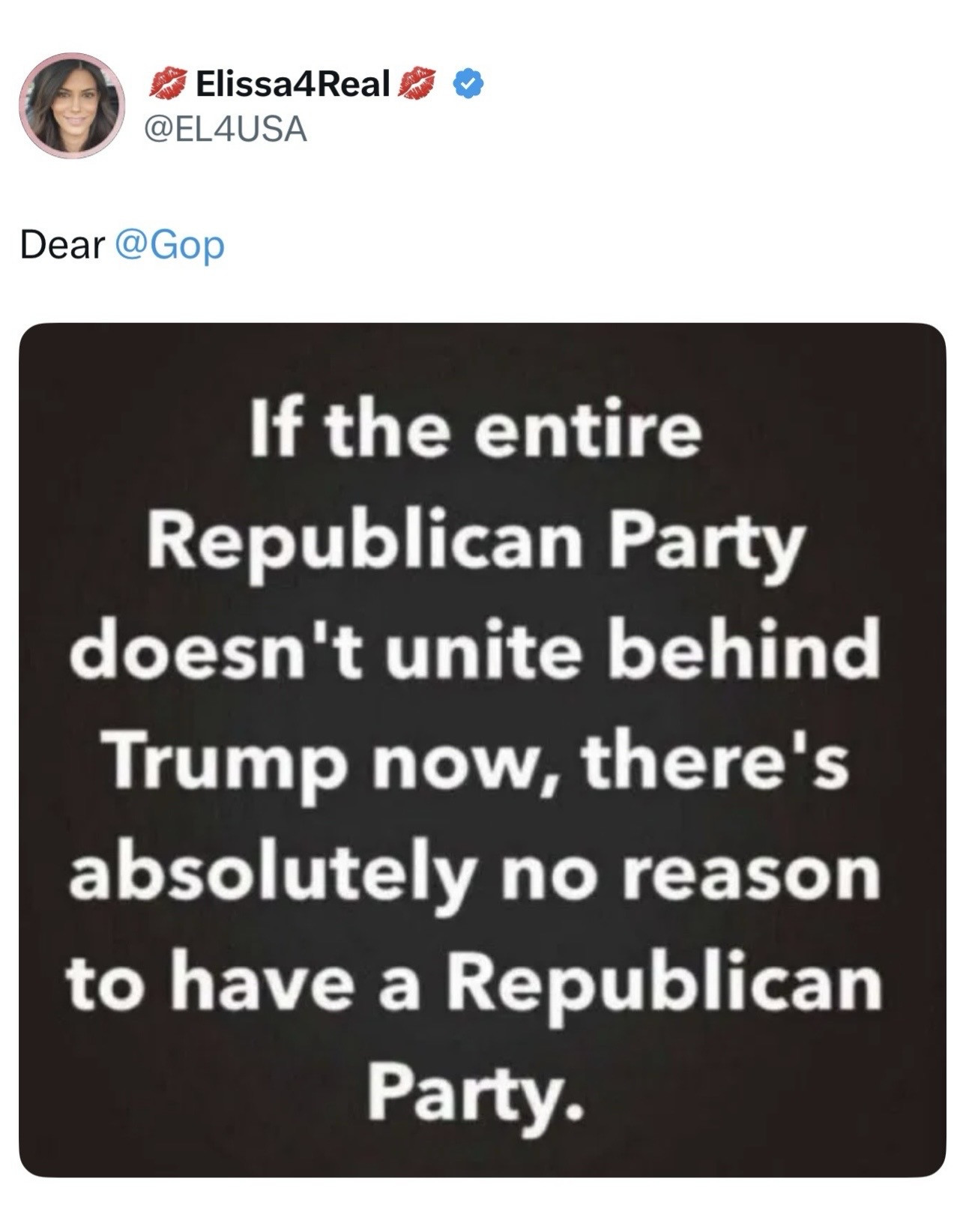
Task: Click "Republican Party" on the second line
Action: [476, 543]
